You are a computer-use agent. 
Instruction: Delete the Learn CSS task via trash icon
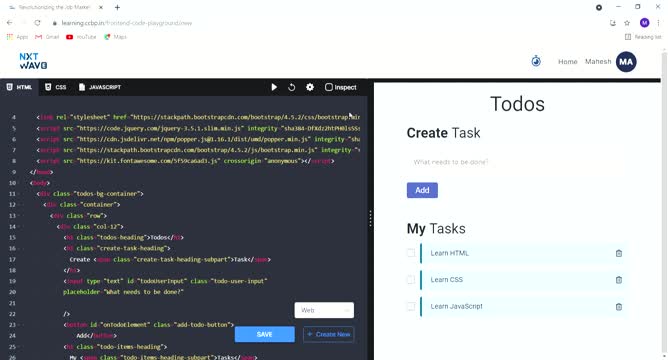(619, 279)
